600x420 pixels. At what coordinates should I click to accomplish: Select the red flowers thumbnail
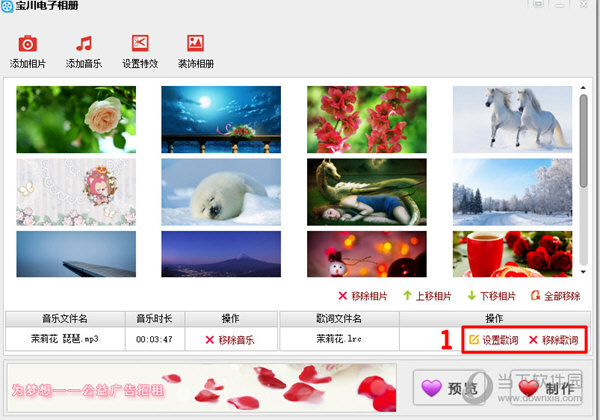pyautogui.click(x=367, y=119)
